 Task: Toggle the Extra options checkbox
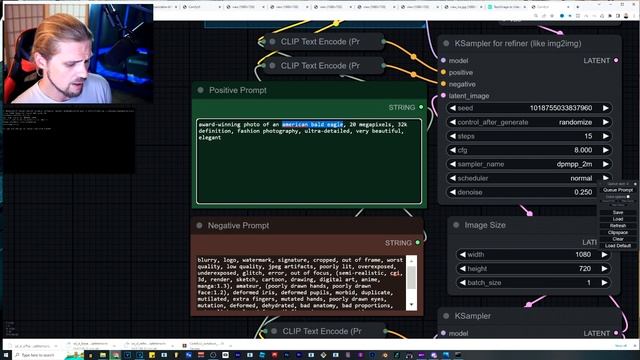click(x=628, y=197)
